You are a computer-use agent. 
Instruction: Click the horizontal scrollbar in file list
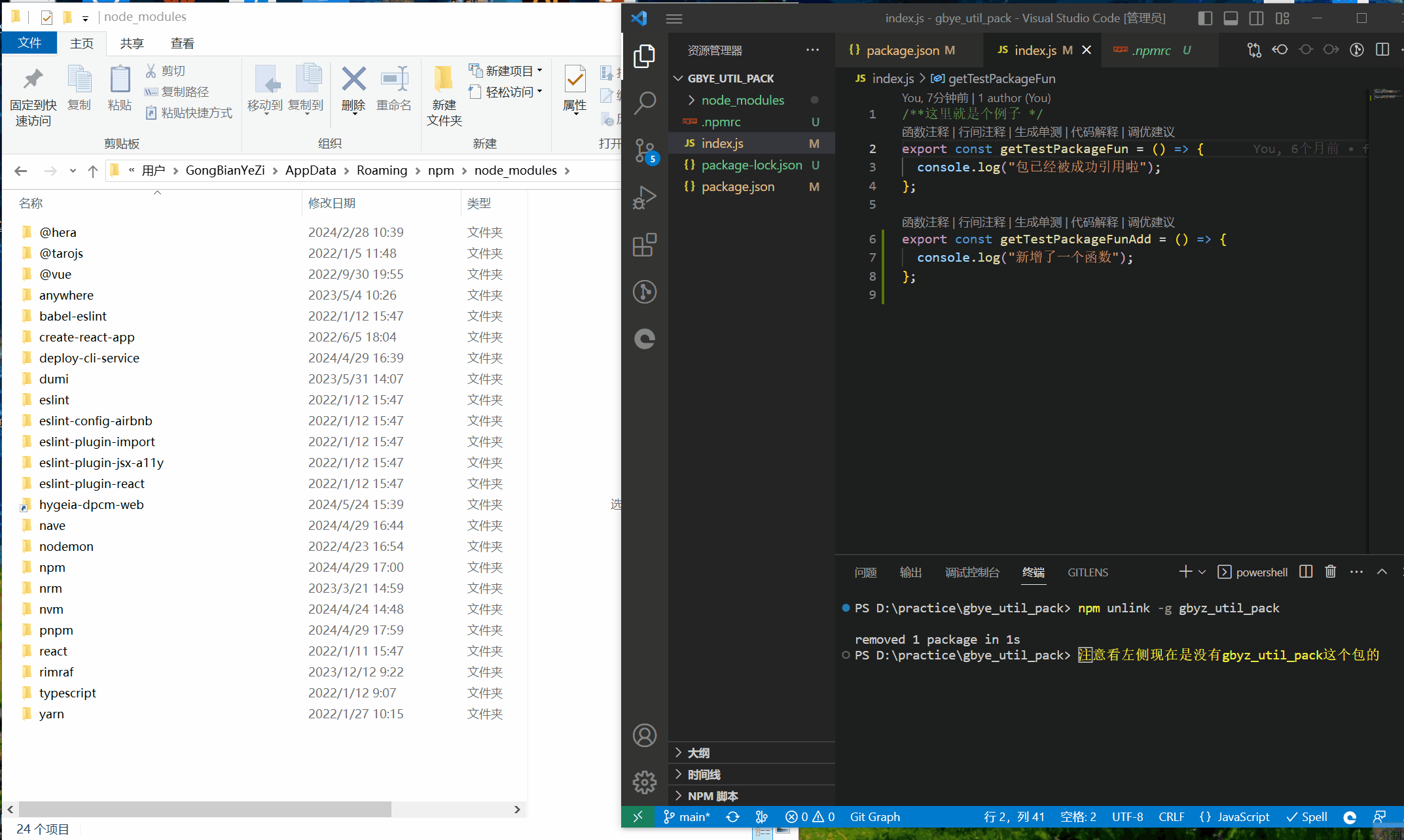[x=204, y=809]
